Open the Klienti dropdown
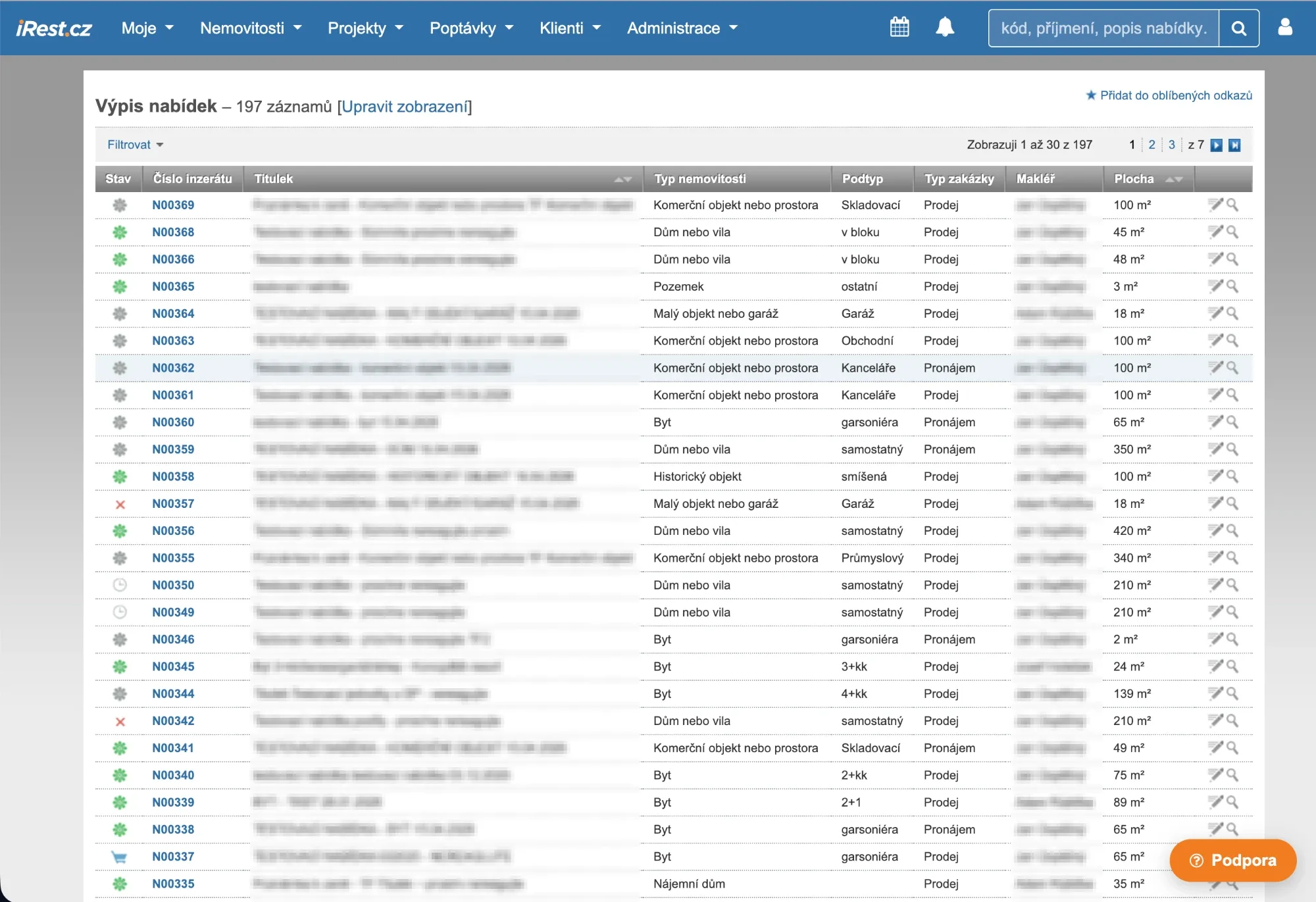1316x902 pixels. (x=570, y=28)
